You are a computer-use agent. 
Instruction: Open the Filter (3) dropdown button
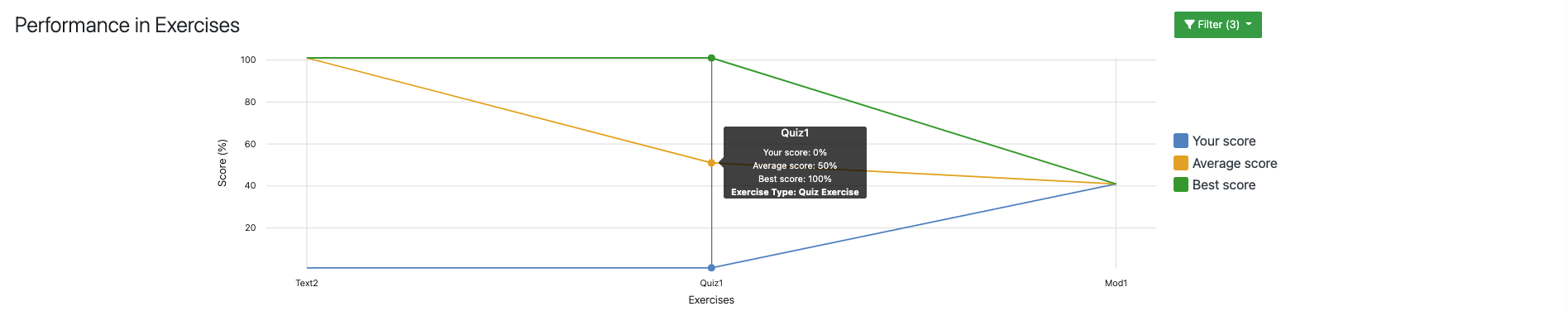(1217, 25)
